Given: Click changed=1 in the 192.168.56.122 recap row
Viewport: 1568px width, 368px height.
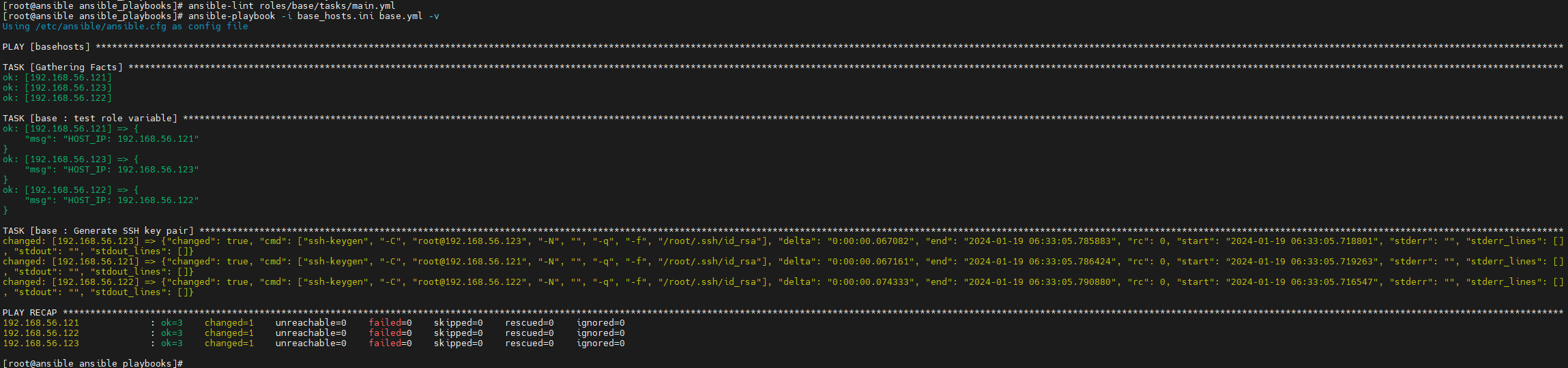Looking at the screenshot, I should point(229,333).
